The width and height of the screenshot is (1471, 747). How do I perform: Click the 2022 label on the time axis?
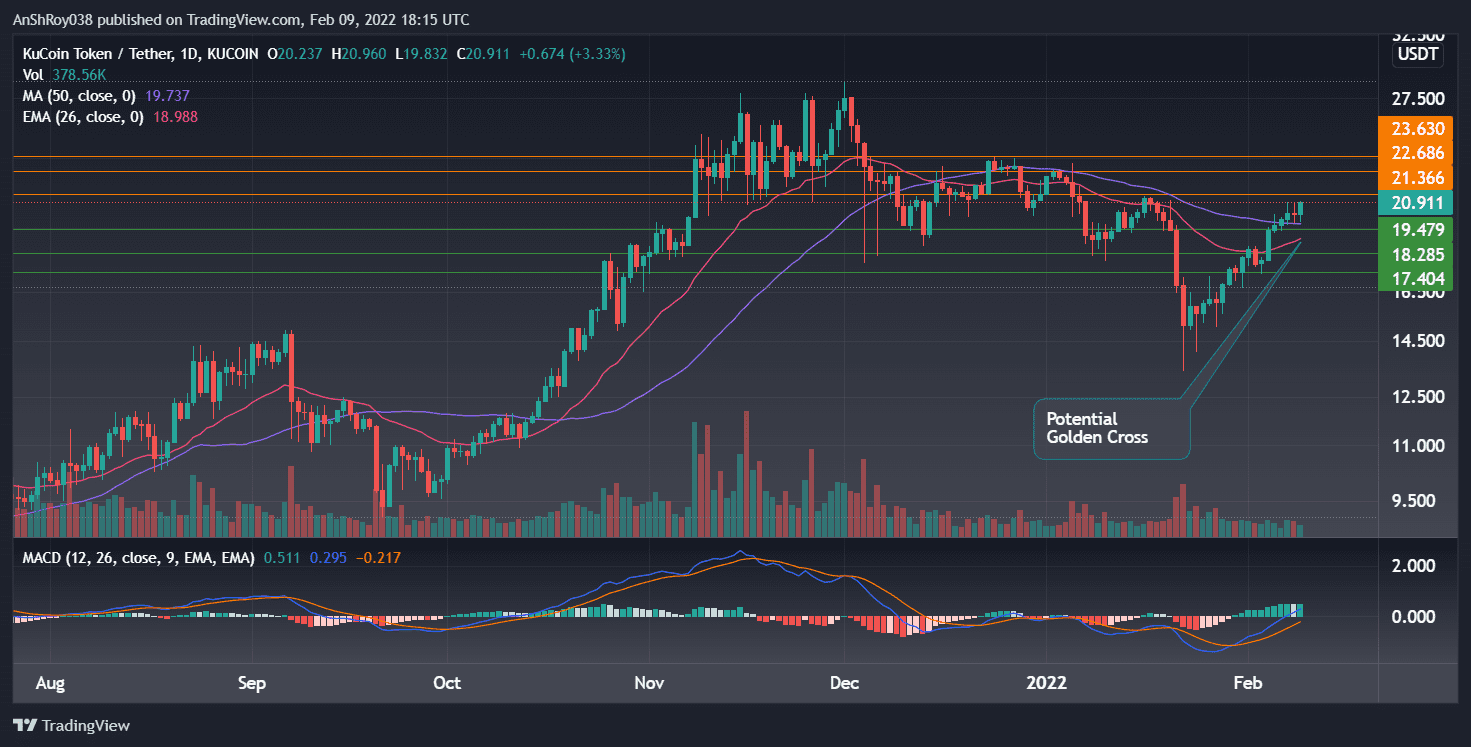pyautogui.click(x=1046, y=683)
